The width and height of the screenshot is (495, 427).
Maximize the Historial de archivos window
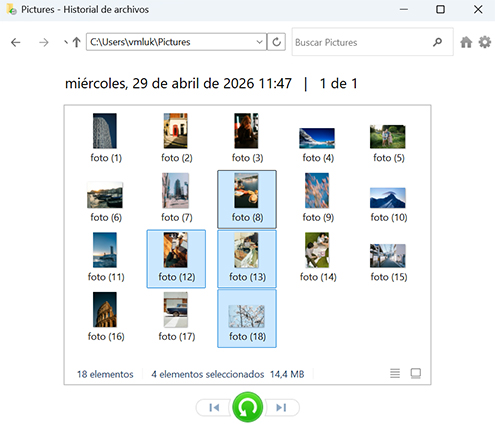(x=440, y=9)
